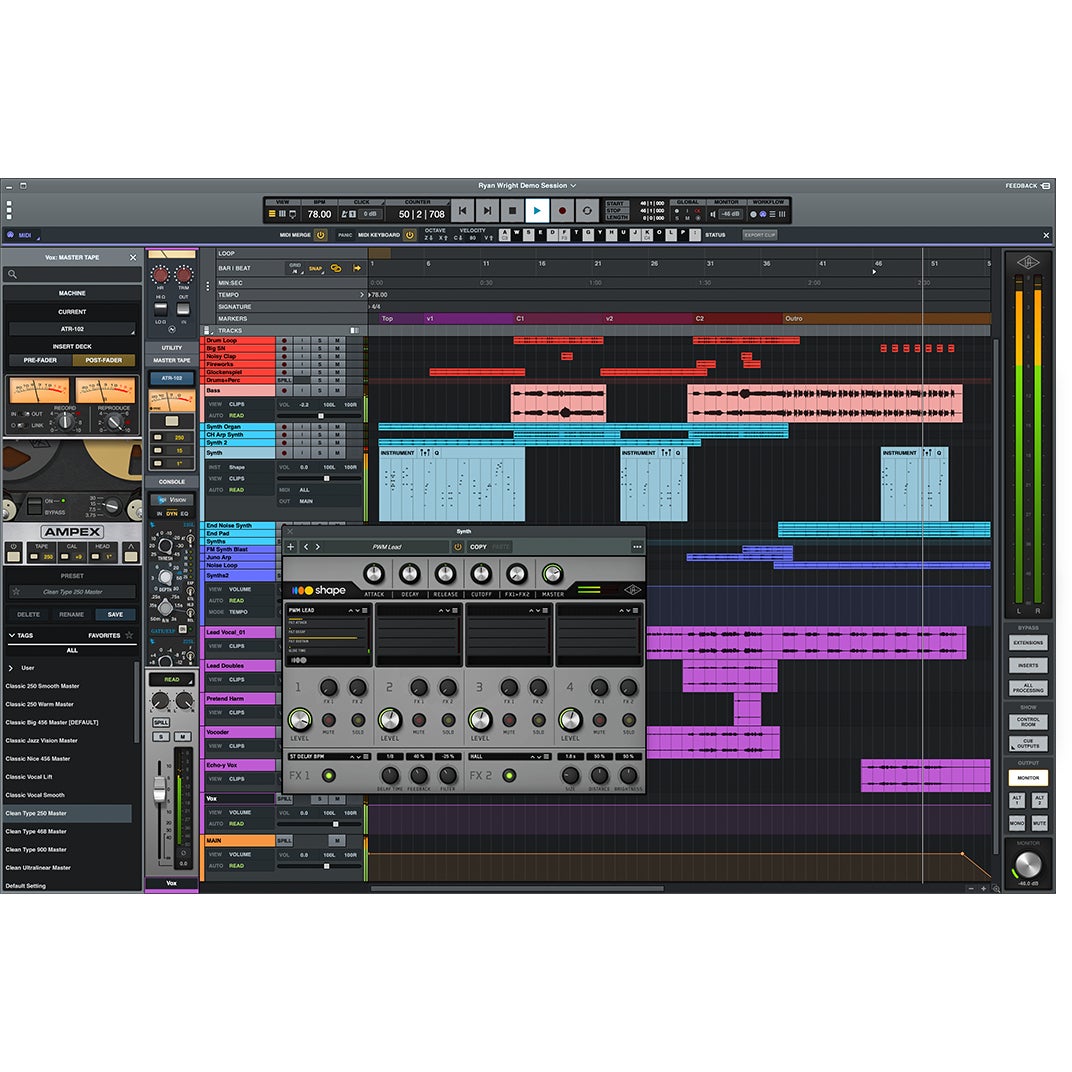Toggle the FX 2 enable light in Shape

tap(509, 775)
